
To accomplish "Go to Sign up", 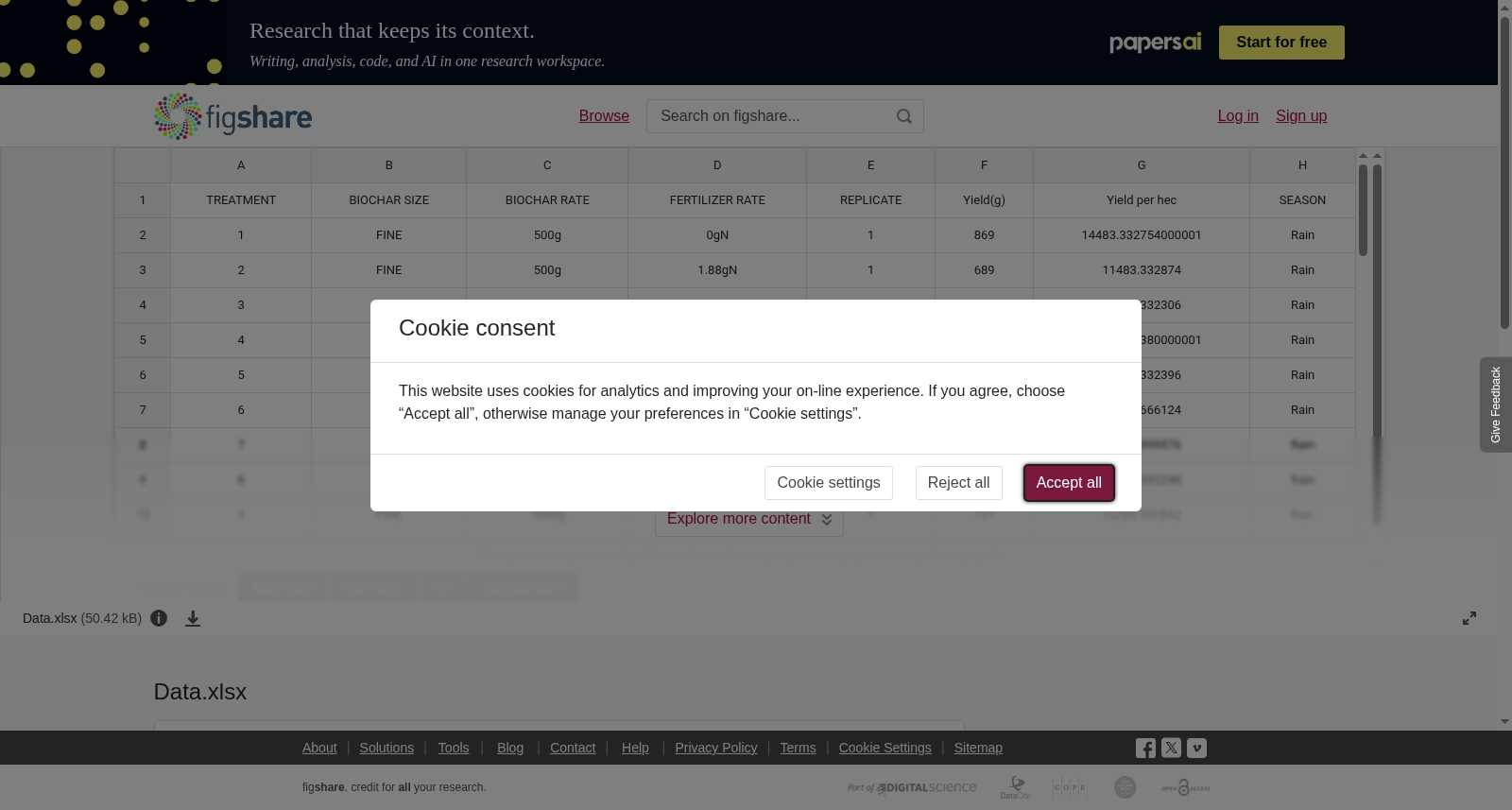I will [1301, 116].
